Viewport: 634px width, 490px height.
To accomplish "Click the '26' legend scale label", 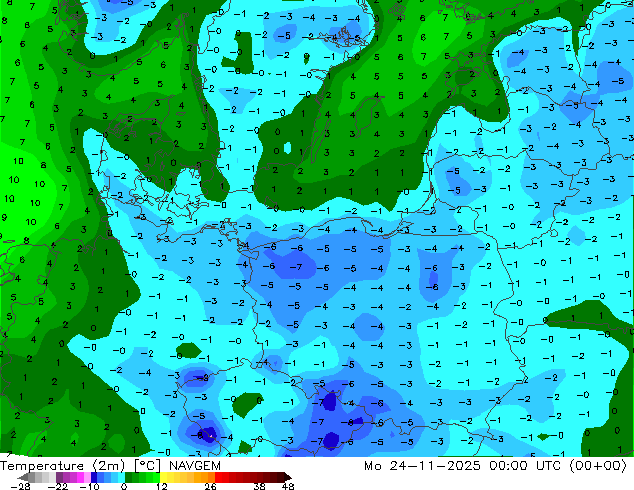I will [x=210, y=486].
